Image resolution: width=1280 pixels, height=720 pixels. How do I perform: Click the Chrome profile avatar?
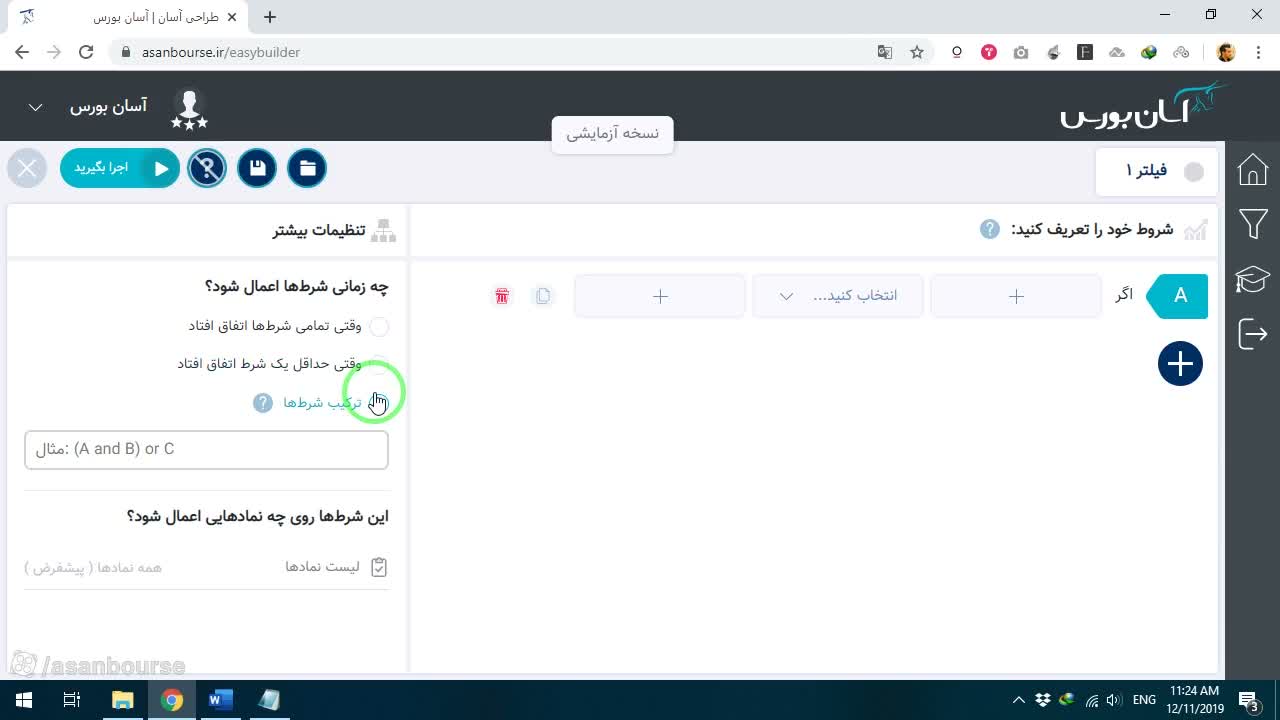[1227, 52]
